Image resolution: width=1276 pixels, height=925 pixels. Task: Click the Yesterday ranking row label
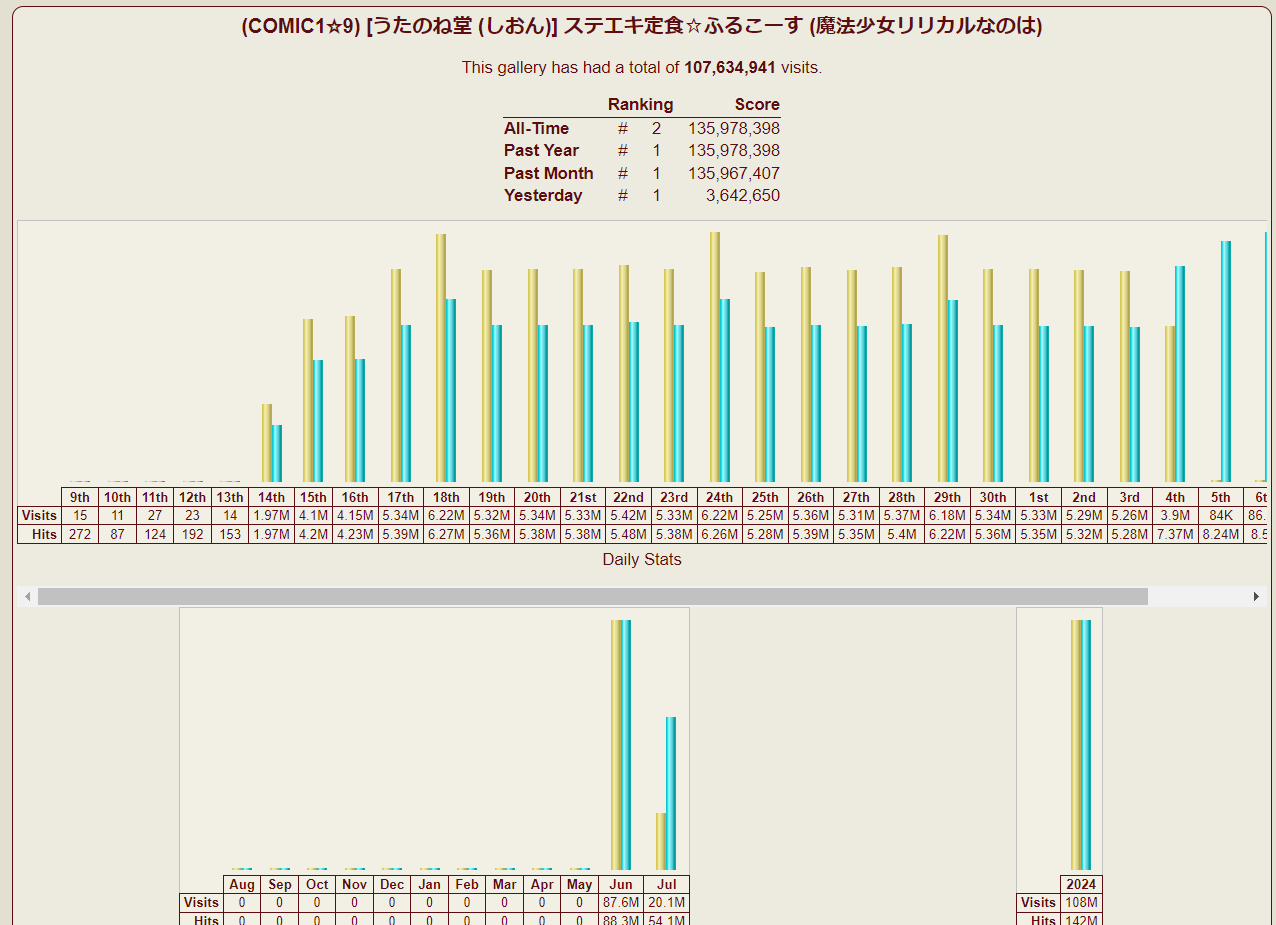coord(543,195)
